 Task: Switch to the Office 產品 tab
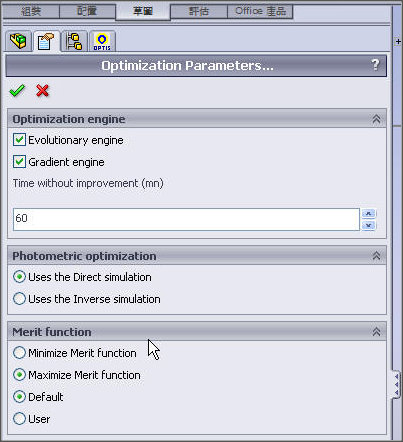260,11
